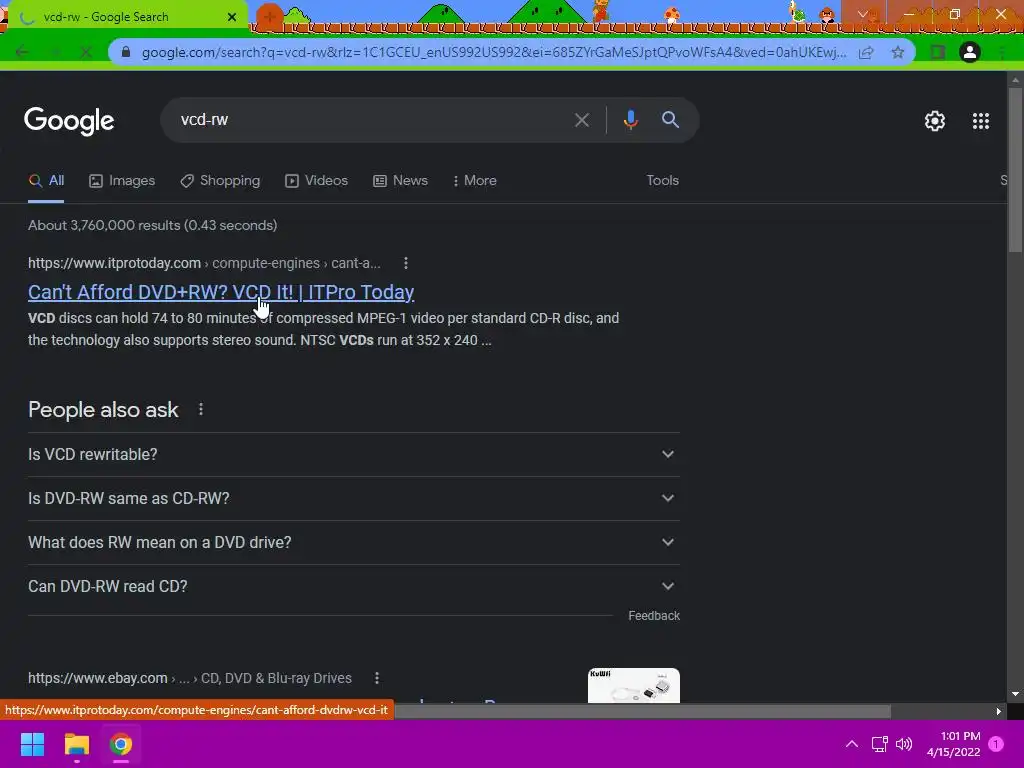The height and width of the screenshot is (768, 1024).
Task: Click 'About 3,760,000 results' text
Action: 152,225
